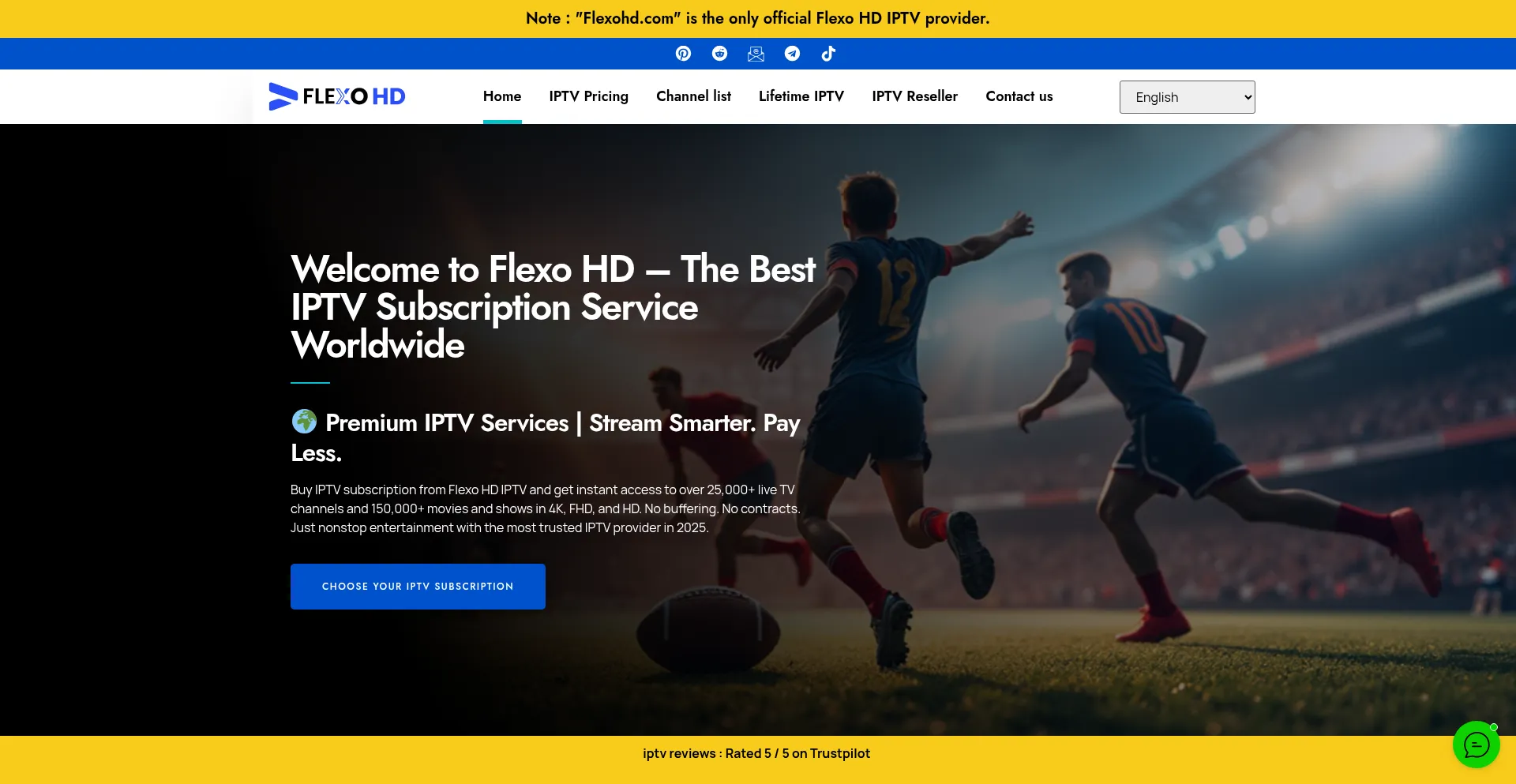The image size is (1516, 784).
Task: Open the Channel list page
Action: click(693, 96)
